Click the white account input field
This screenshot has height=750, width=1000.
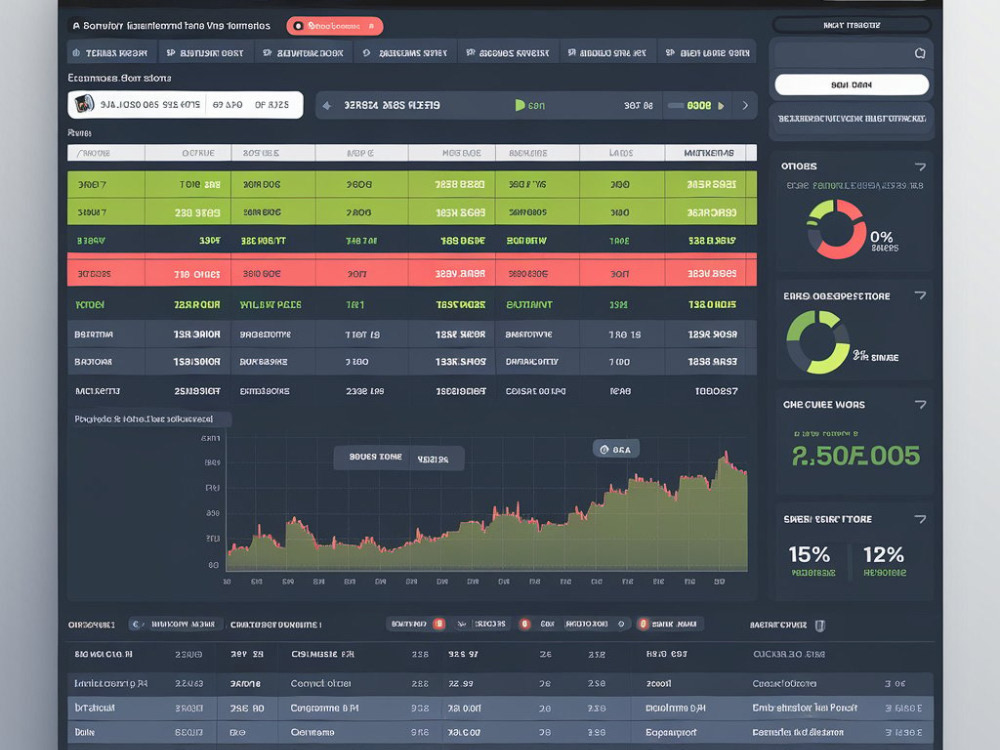pos(185,105)
